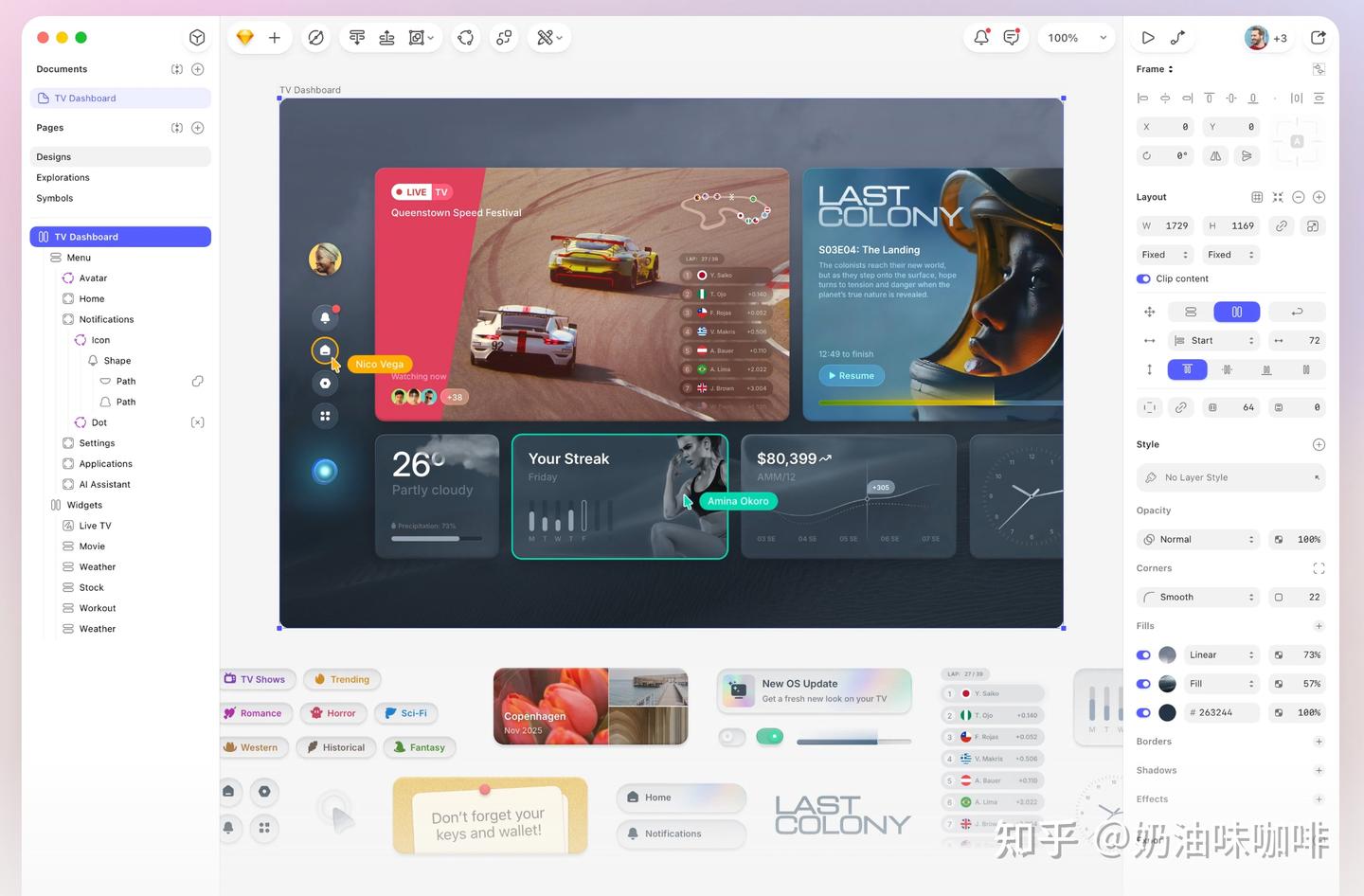Open the comments speech bubble icon

(1012, 38)
